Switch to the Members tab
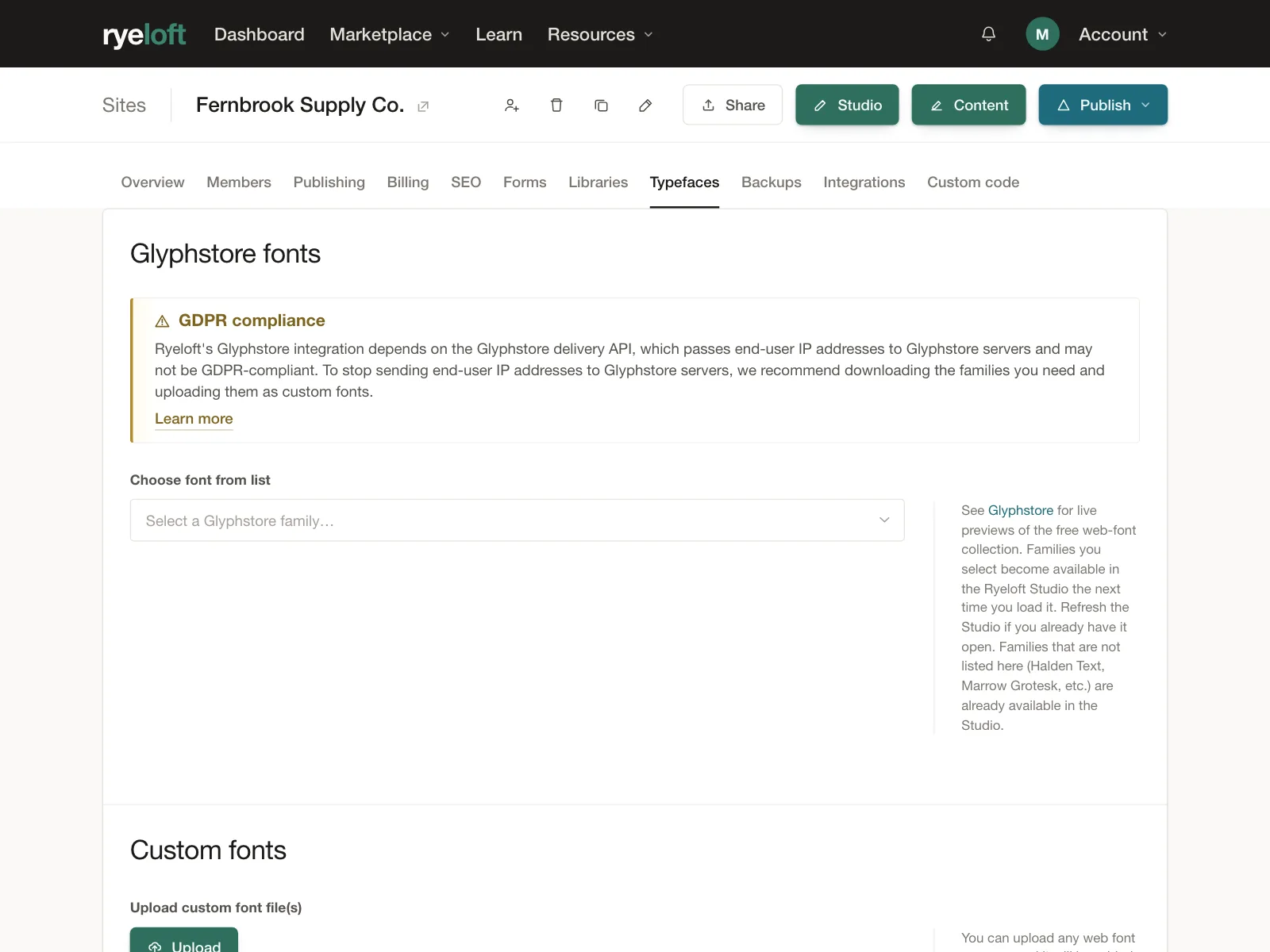1270x952 pixels. [239, 182]
